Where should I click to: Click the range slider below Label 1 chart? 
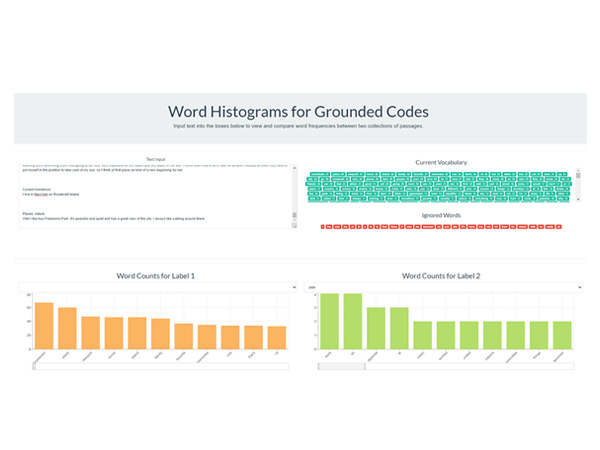coord(160,367)
